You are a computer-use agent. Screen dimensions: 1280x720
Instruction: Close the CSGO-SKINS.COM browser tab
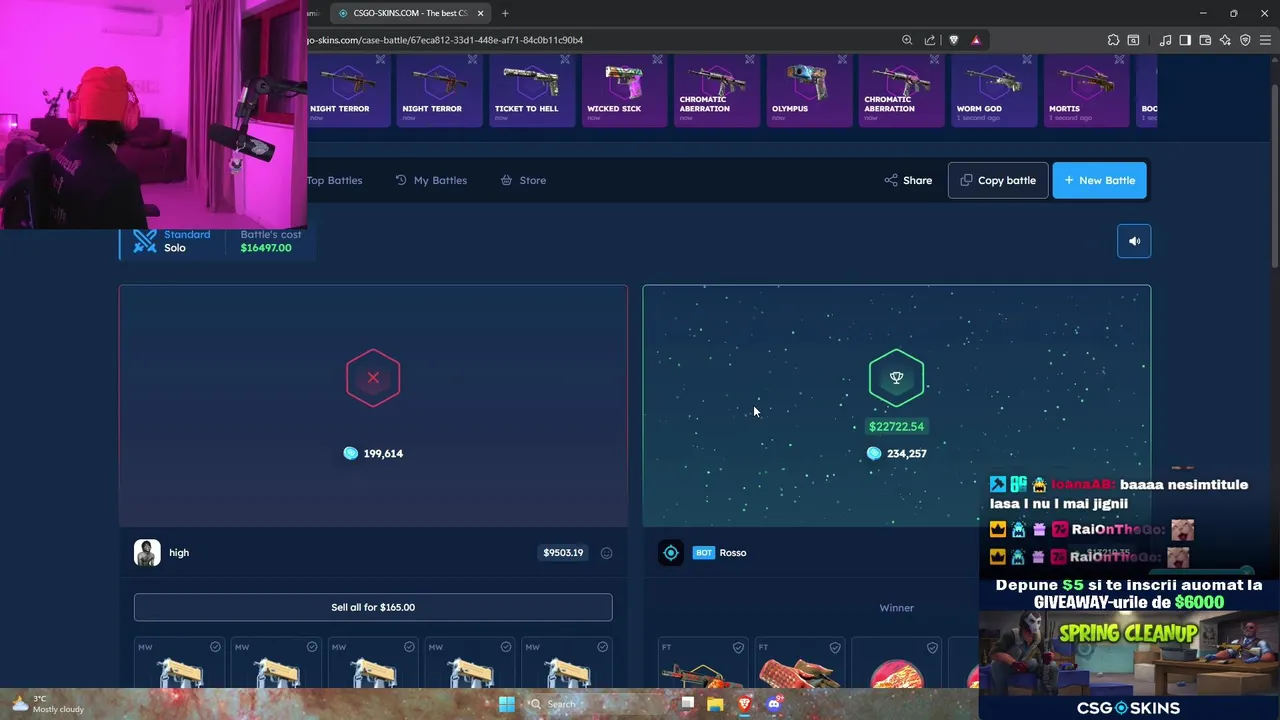point(480,13)
